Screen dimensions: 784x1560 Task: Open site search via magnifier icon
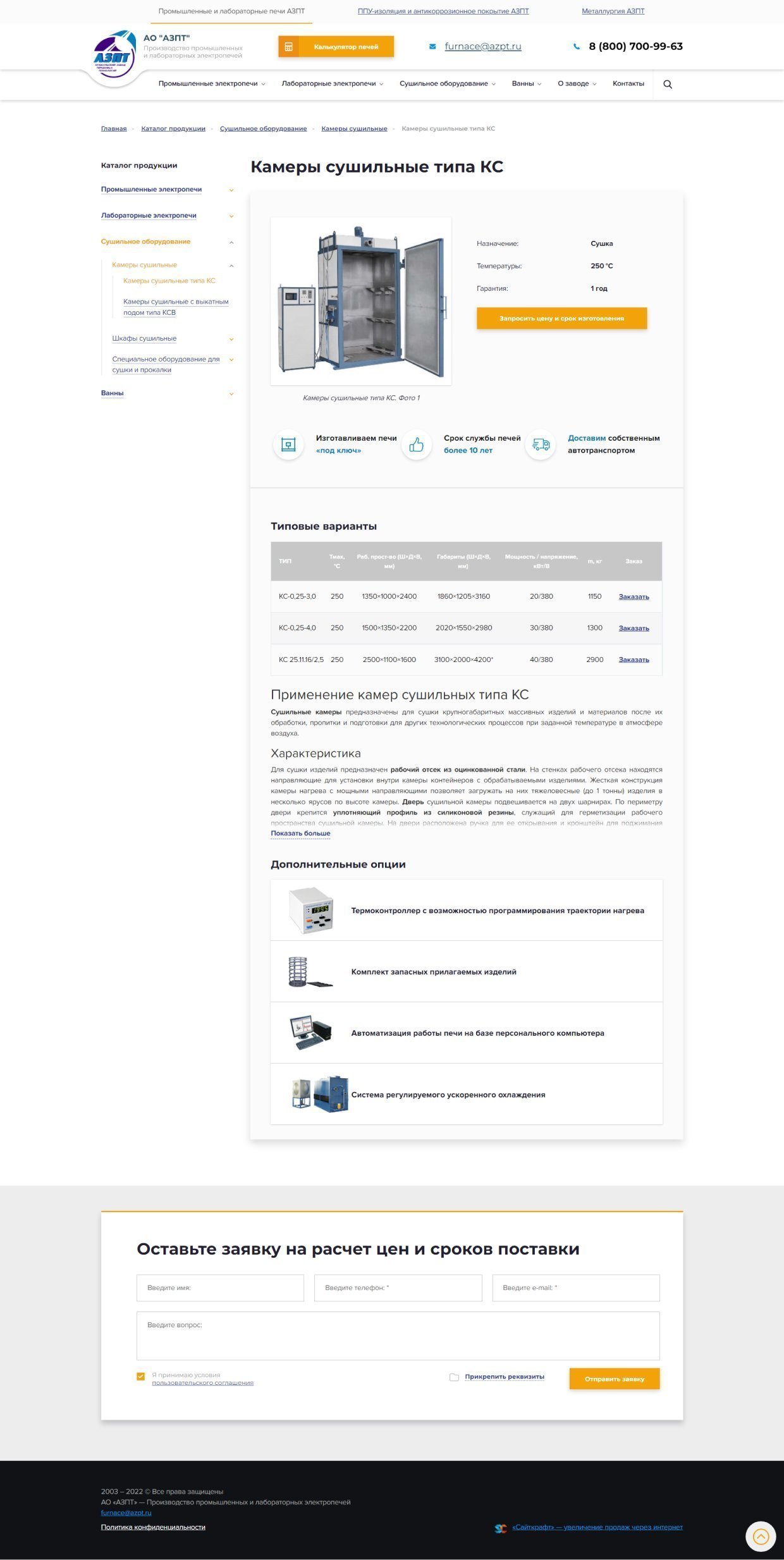pyautogui.click(x=668, y=84)
